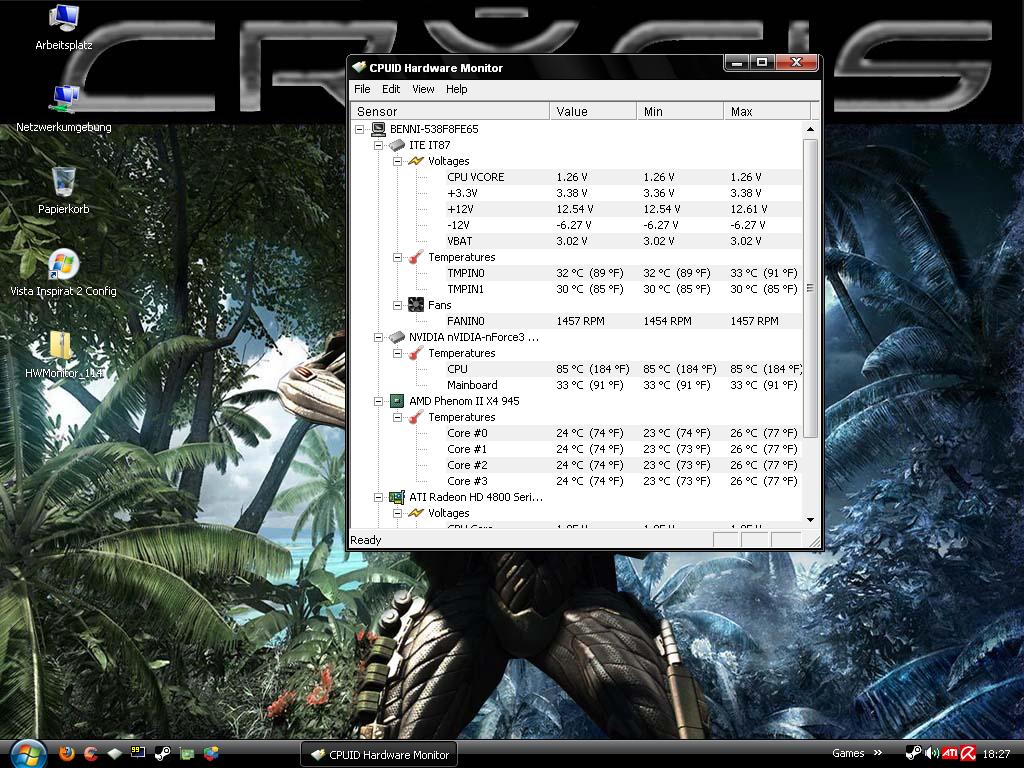
Task: Open the Edit menu
Action: tap(391, 89)
